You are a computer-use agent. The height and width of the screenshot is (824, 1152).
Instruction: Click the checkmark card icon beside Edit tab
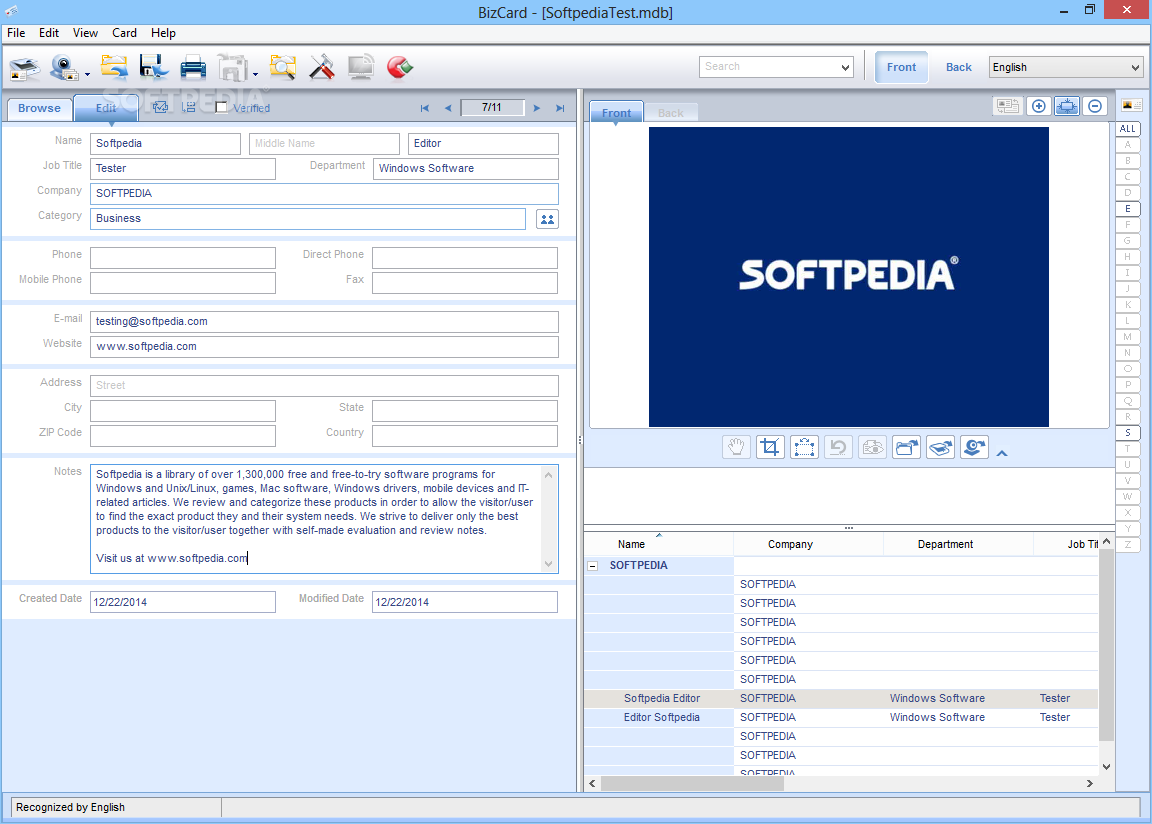(160, 107)
